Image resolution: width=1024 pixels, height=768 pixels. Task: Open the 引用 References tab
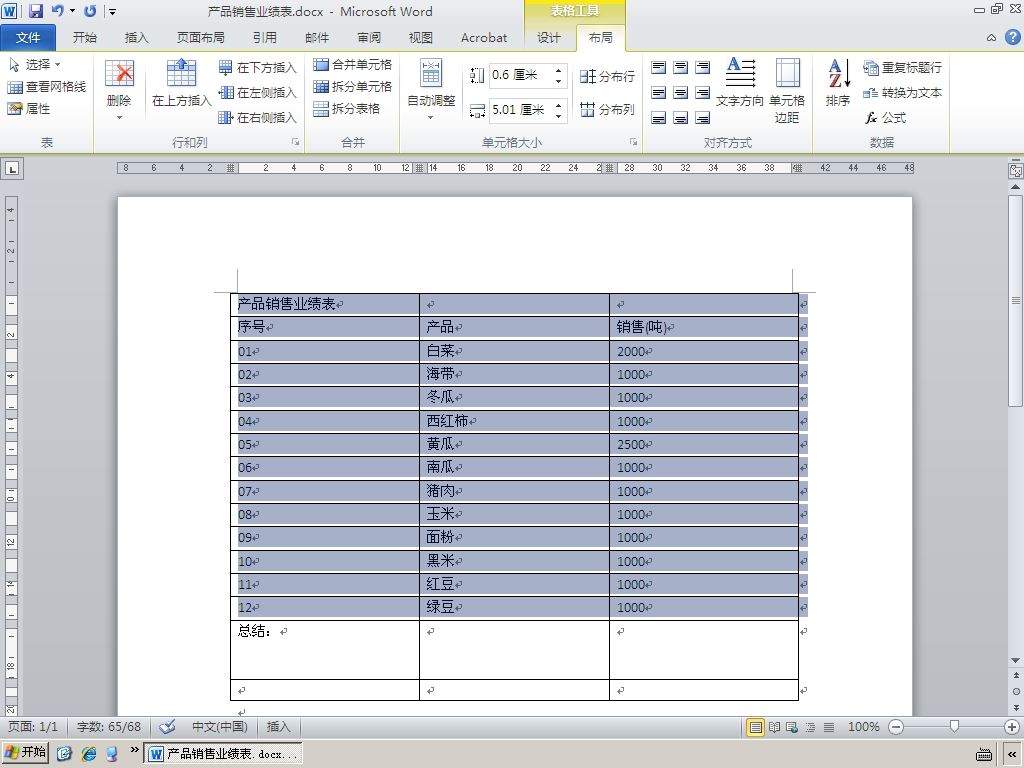(x=264, y=38)
